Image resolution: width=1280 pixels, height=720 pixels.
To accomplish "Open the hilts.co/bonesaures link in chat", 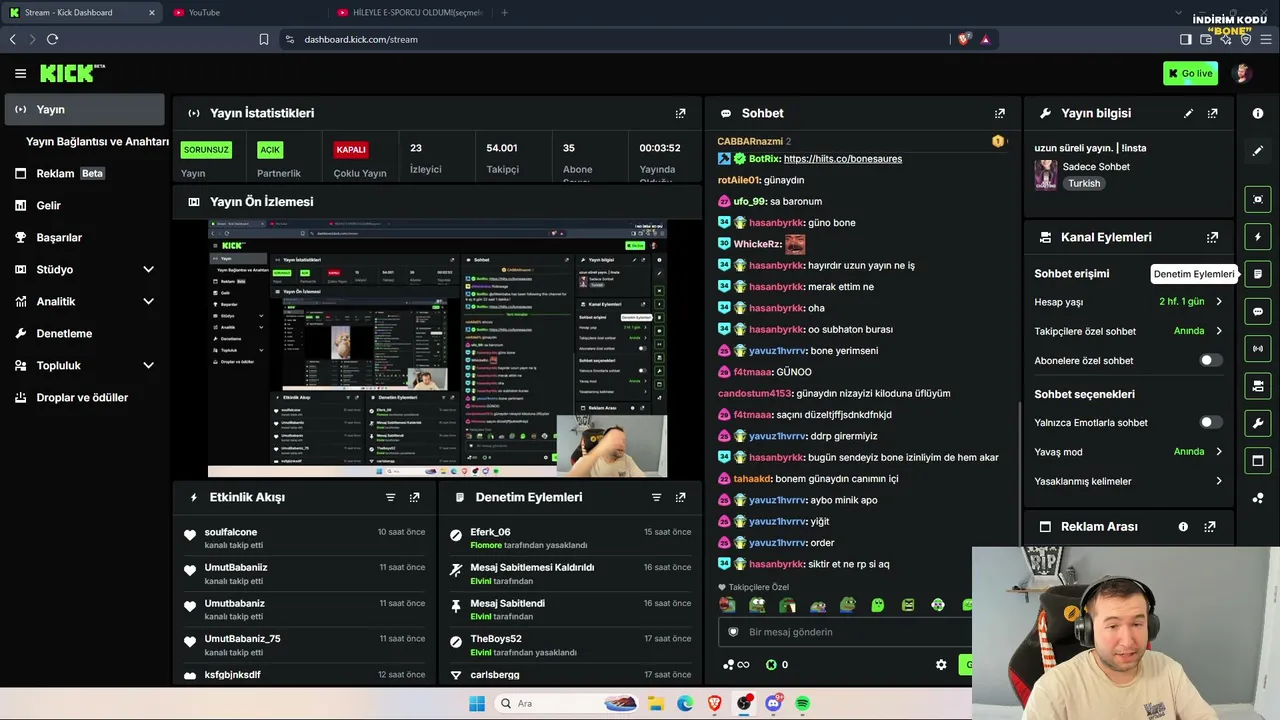I will click(x=843, y=158).
